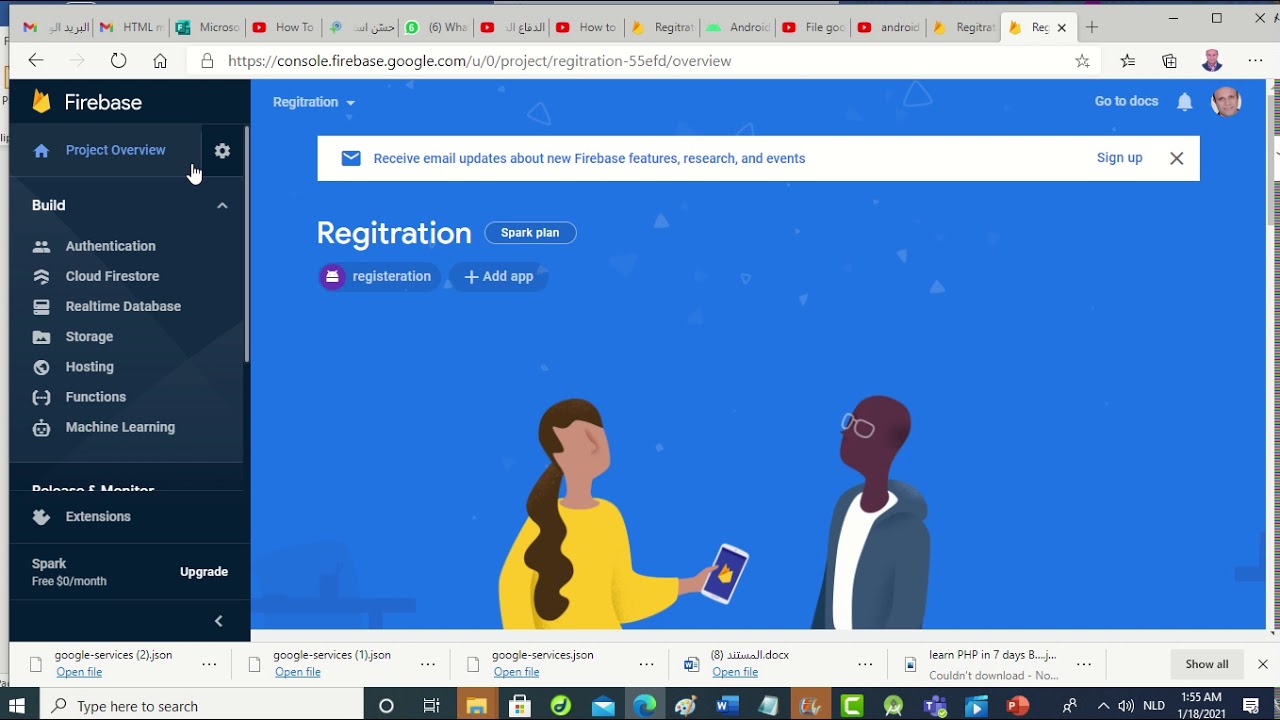
Task: Click Go to docs link
Action: click(1126, 101)
